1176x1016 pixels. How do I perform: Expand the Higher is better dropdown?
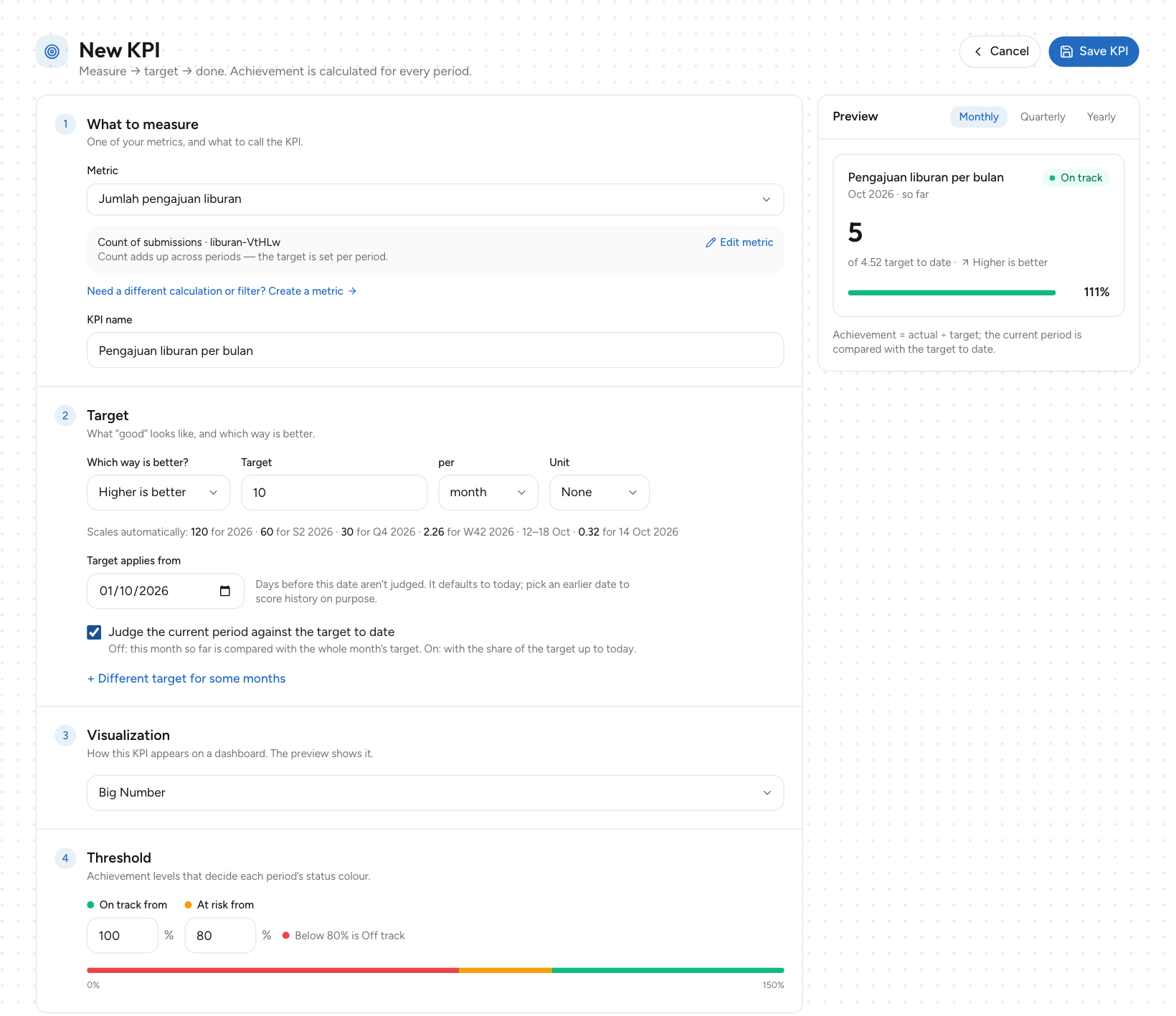click(x=158, y=493)
